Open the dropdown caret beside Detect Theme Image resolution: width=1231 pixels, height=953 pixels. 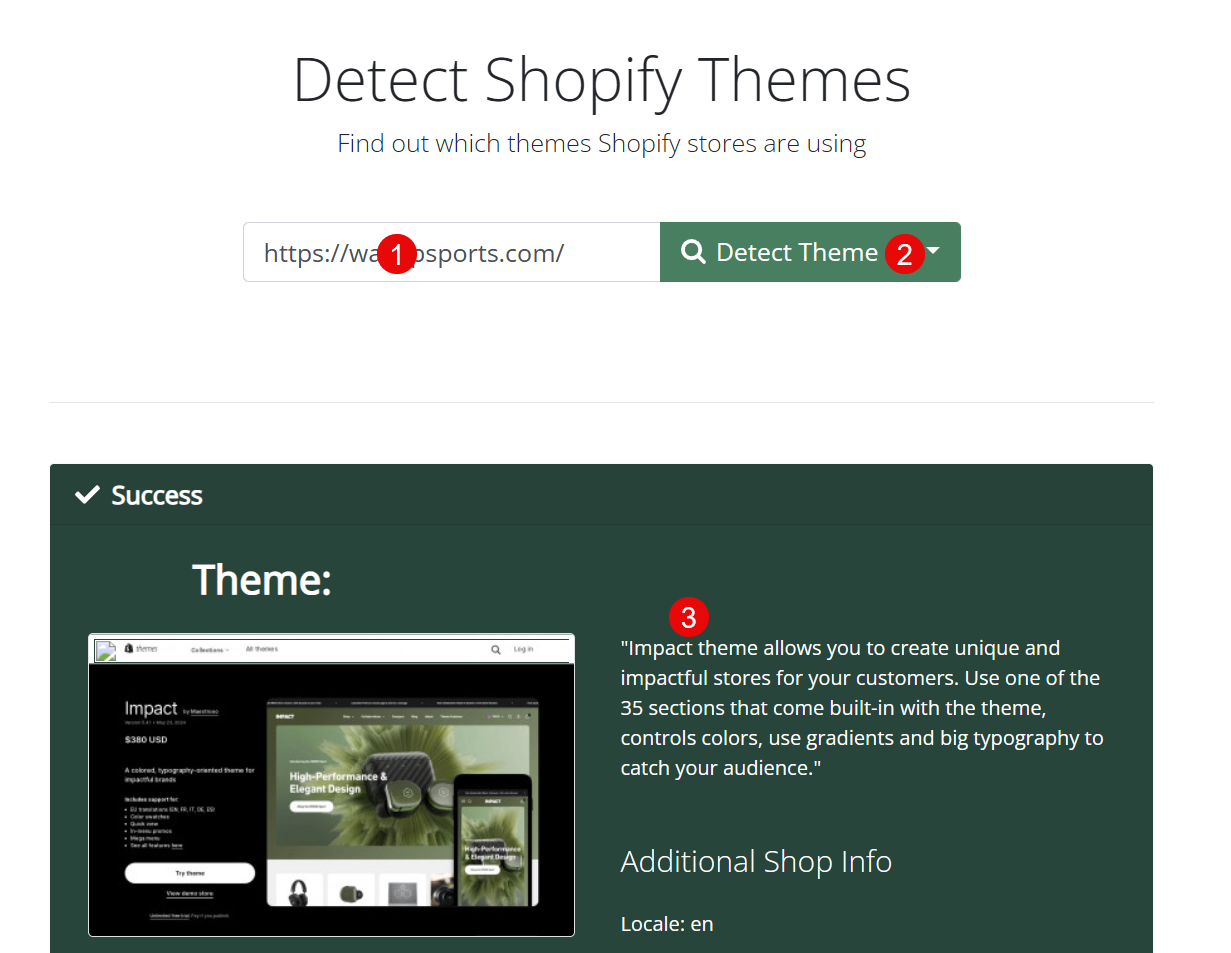(x=934, y=252)
